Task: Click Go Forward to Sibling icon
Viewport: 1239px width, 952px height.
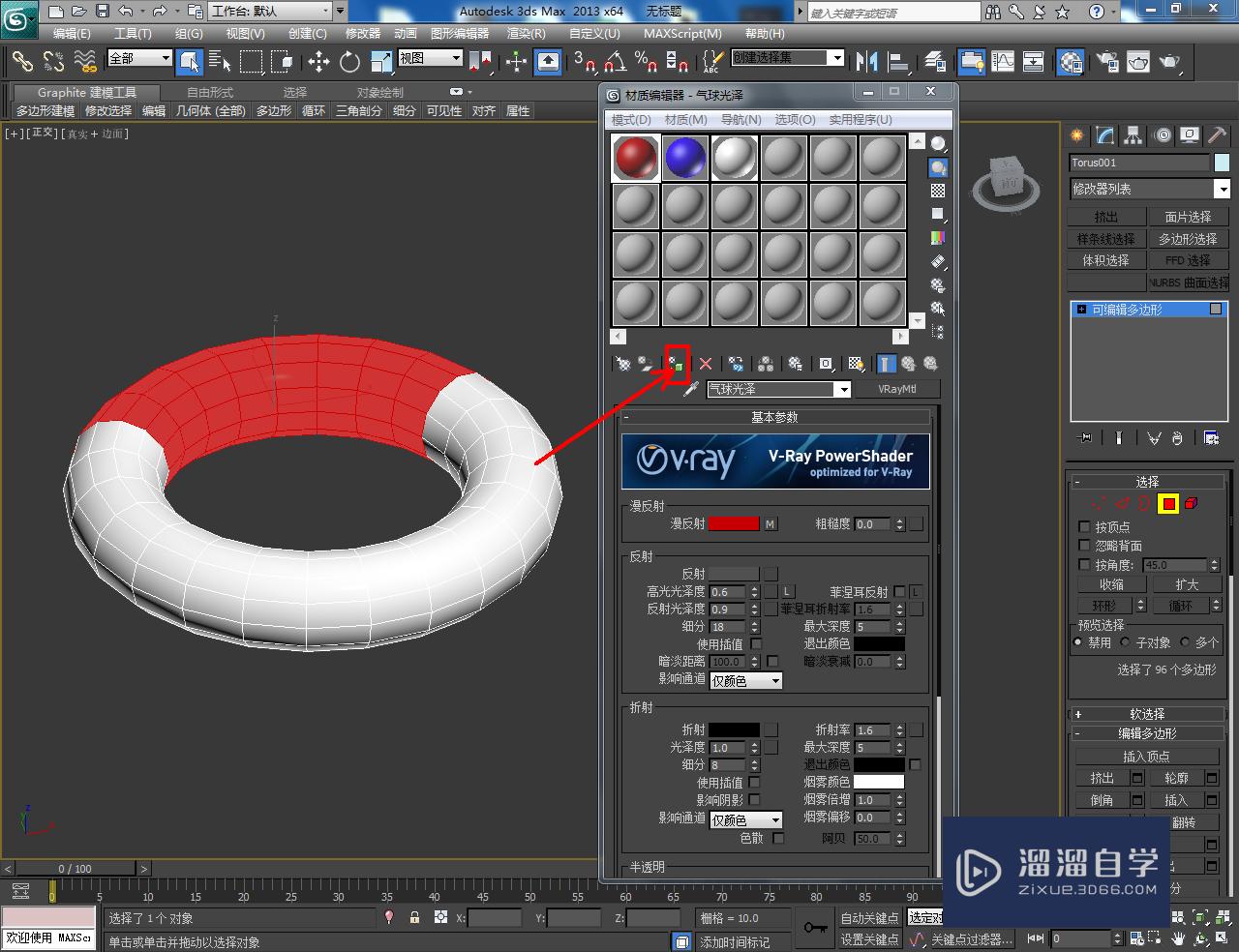Action: point(930,364)
